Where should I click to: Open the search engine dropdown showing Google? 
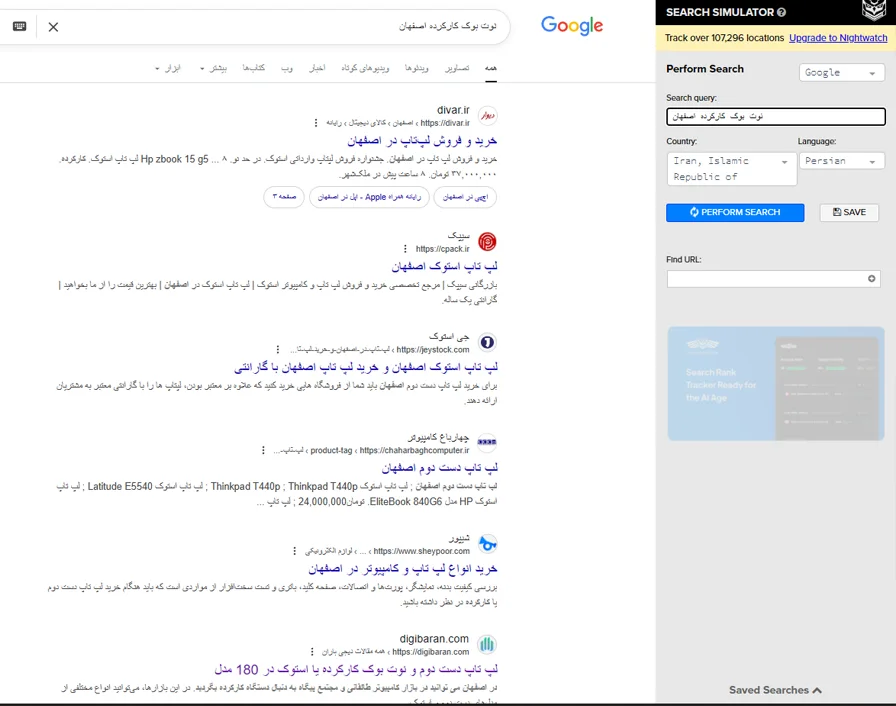coord(841,73)
